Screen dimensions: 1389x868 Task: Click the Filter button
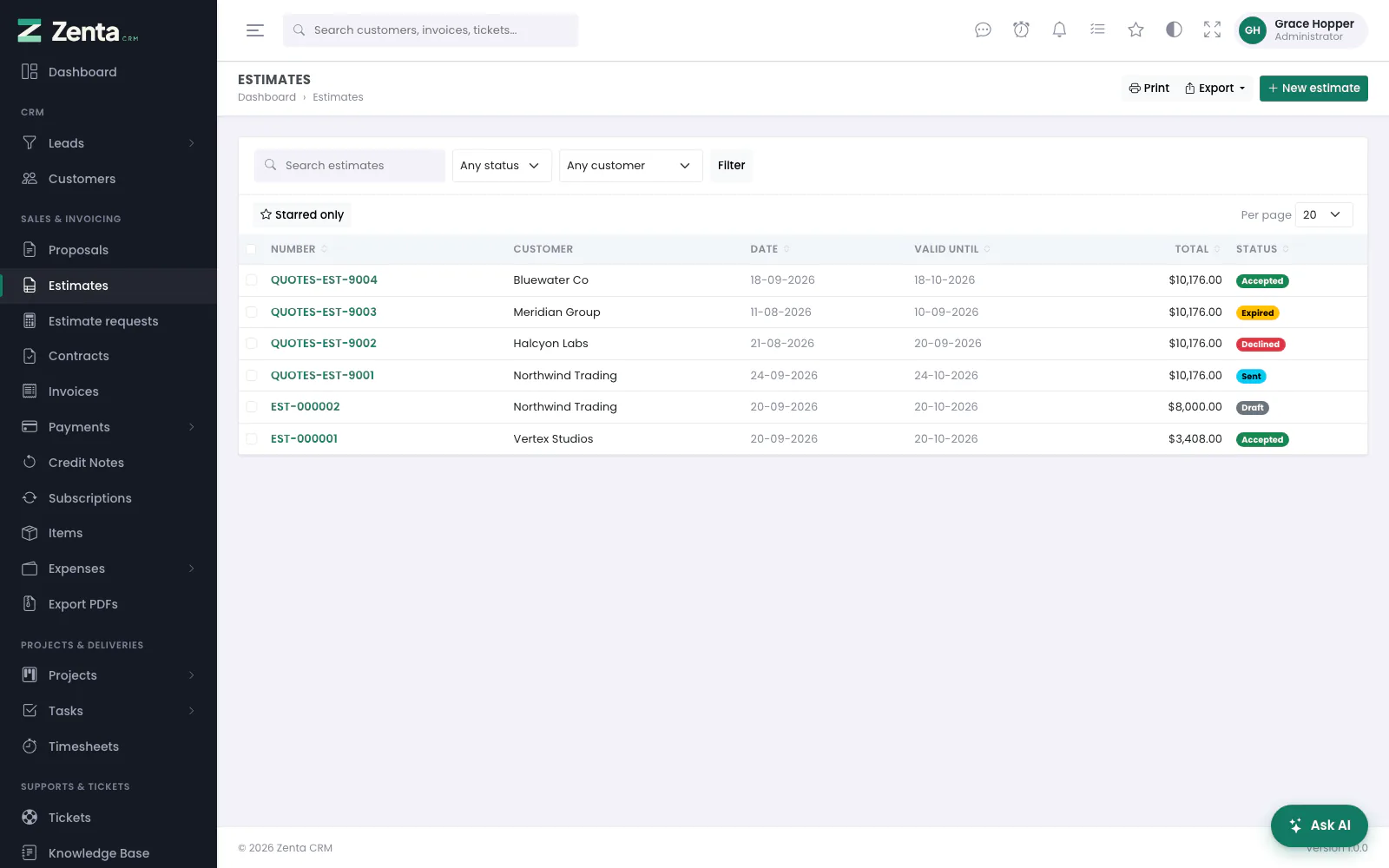coord(731,166)
